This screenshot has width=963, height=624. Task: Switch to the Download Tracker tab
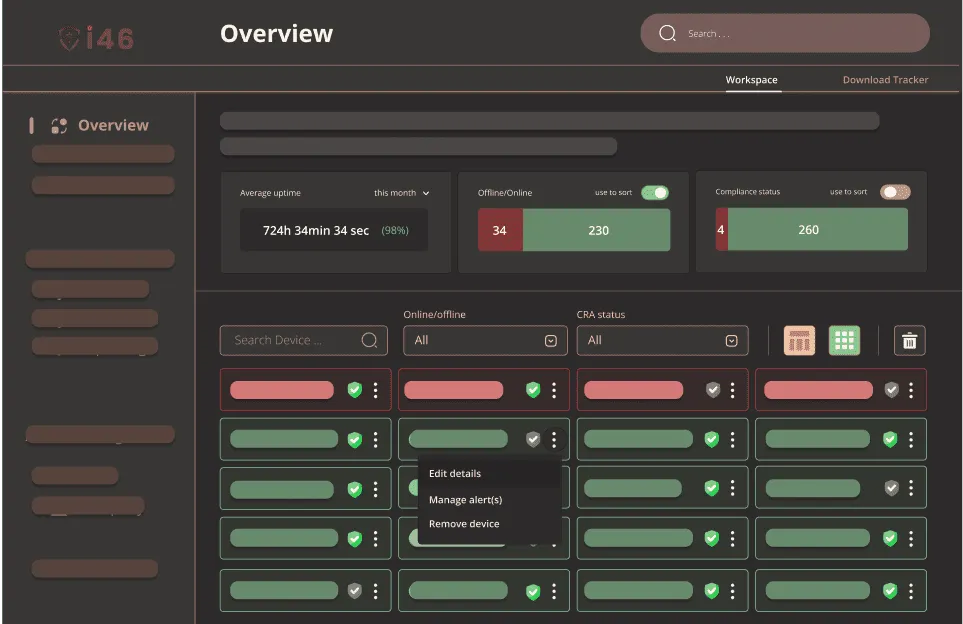pyautogui.click(x=885, y=80)
